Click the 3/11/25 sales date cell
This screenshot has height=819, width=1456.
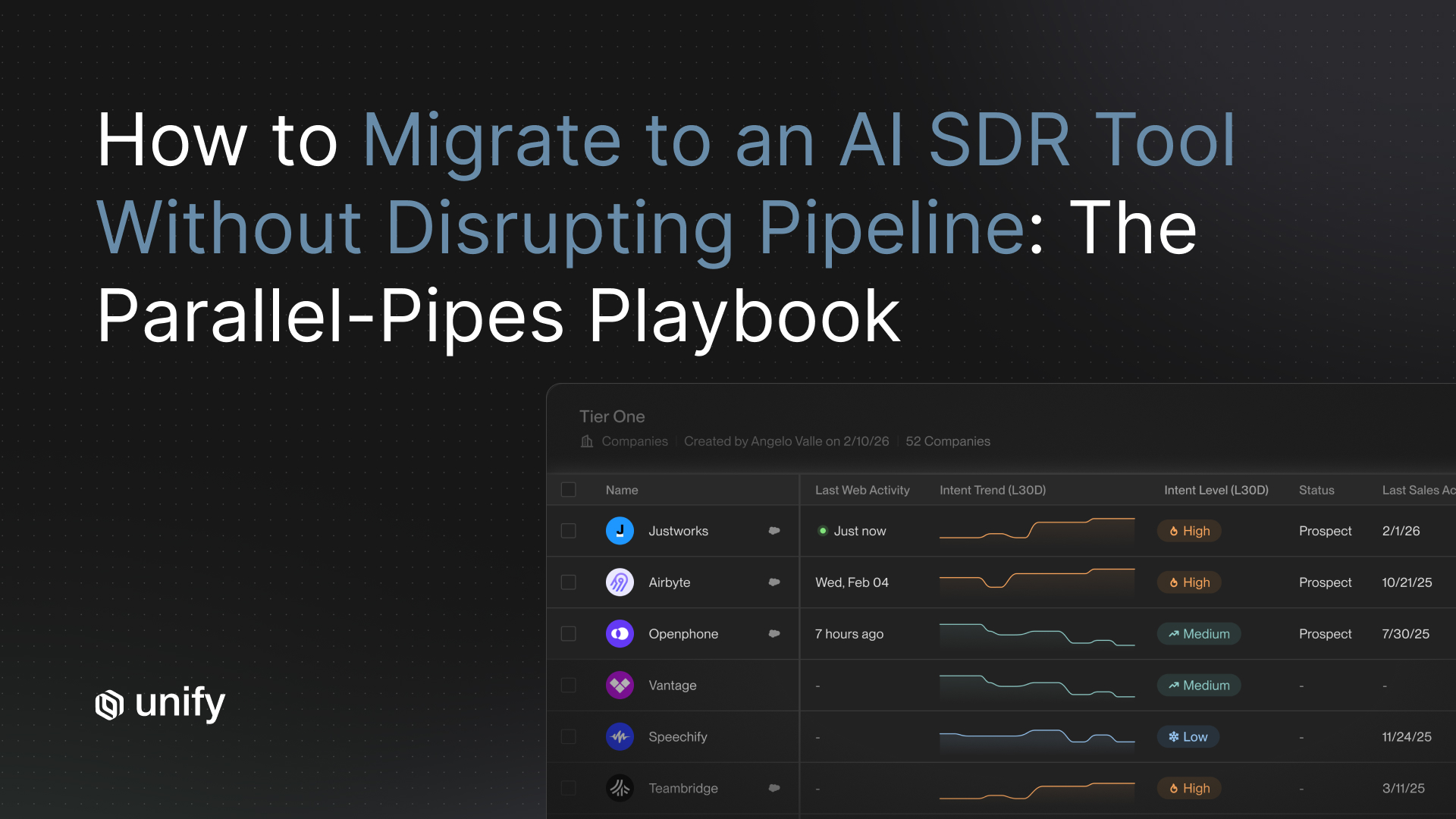[x=1403, y=788]
